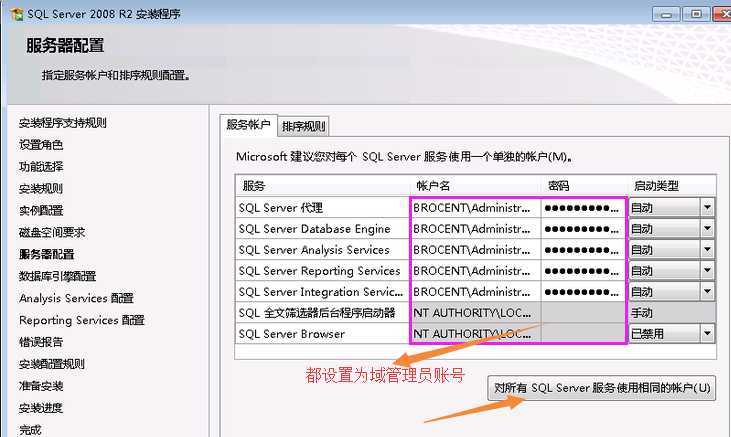731x437 pixels.
Task: Select the SQL Server Browser service name
Action: tap(292, 333)
